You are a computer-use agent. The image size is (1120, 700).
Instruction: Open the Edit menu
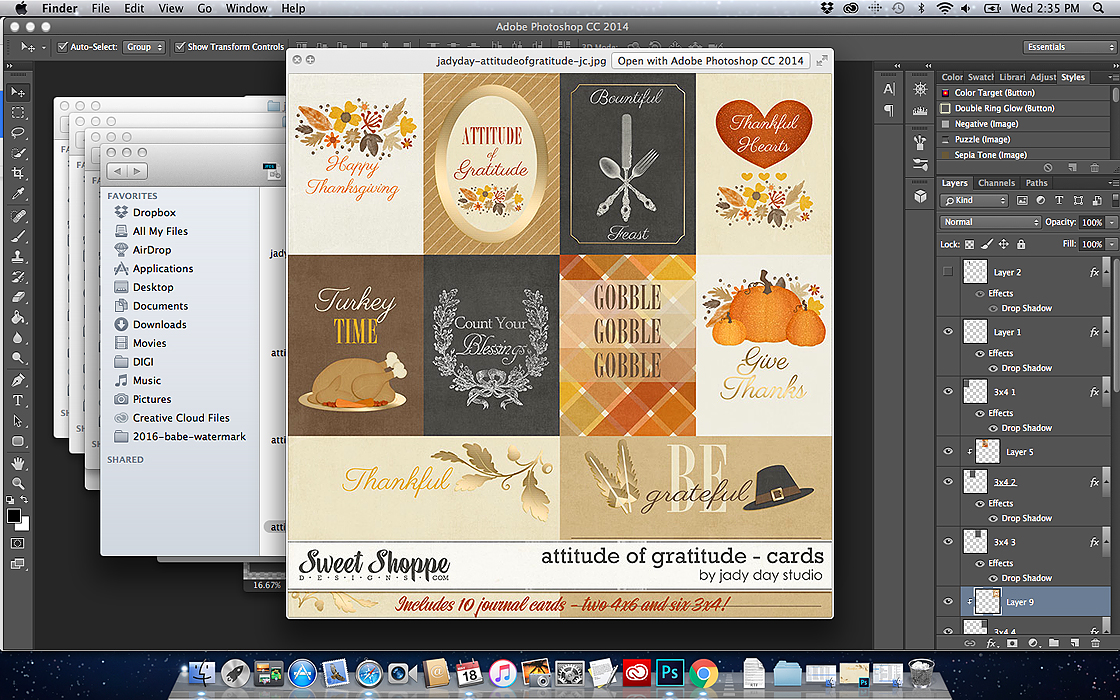point(134,9)
